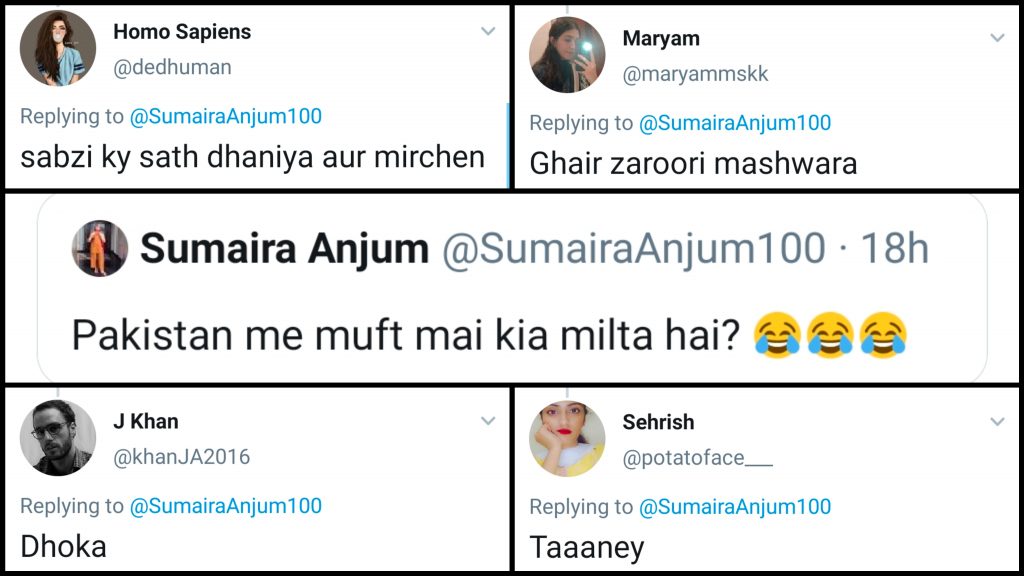
Task: Click Sumaira Anjum's small avatar
Action: pos(100,249)
